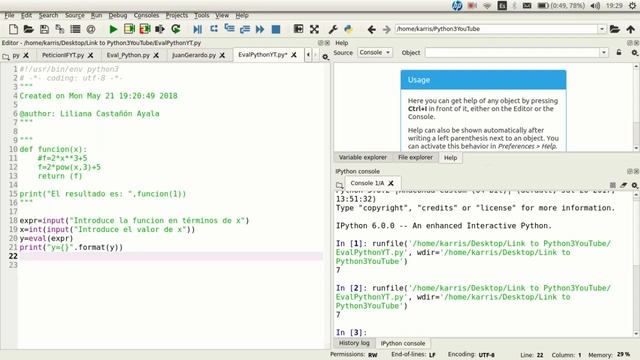This screenshot has width=640, height=360.
Task: Re-run the last script
Action: click(x=176, y=29)
